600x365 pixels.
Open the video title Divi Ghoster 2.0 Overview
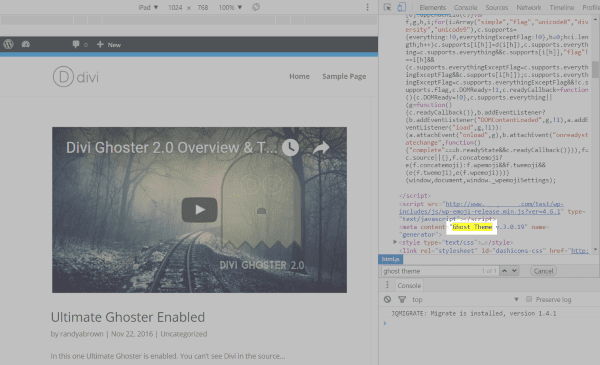[171, 148]
